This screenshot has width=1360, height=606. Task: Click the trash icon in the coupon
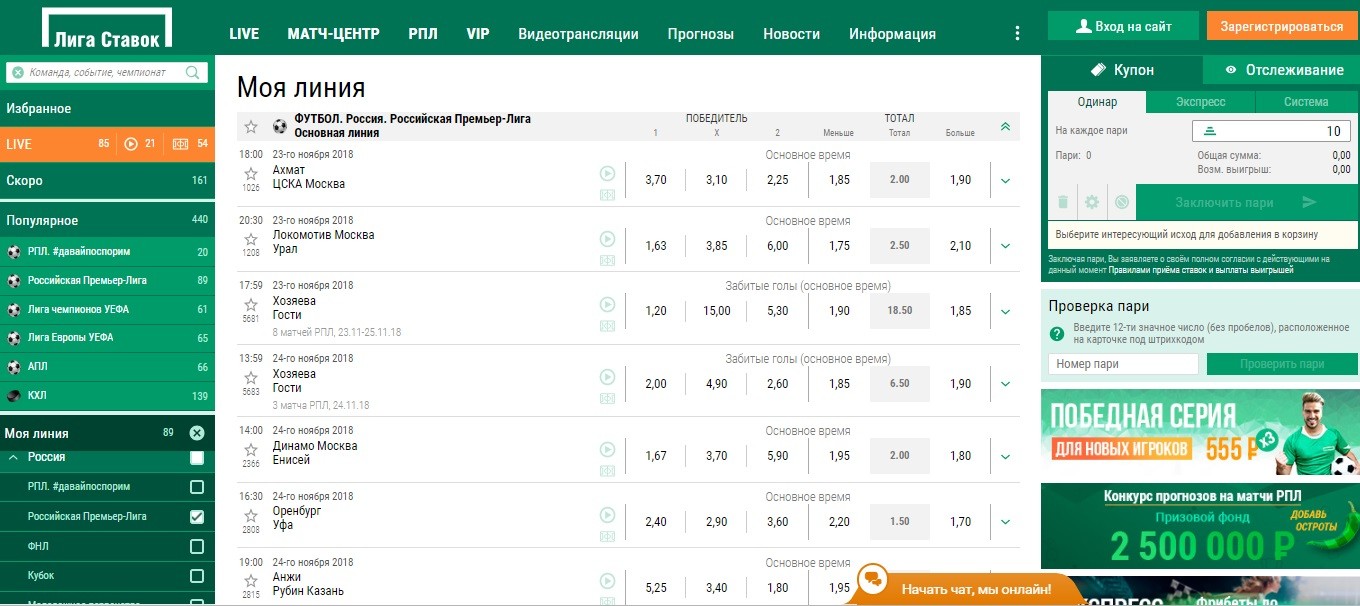click(x=1063, y=202)
